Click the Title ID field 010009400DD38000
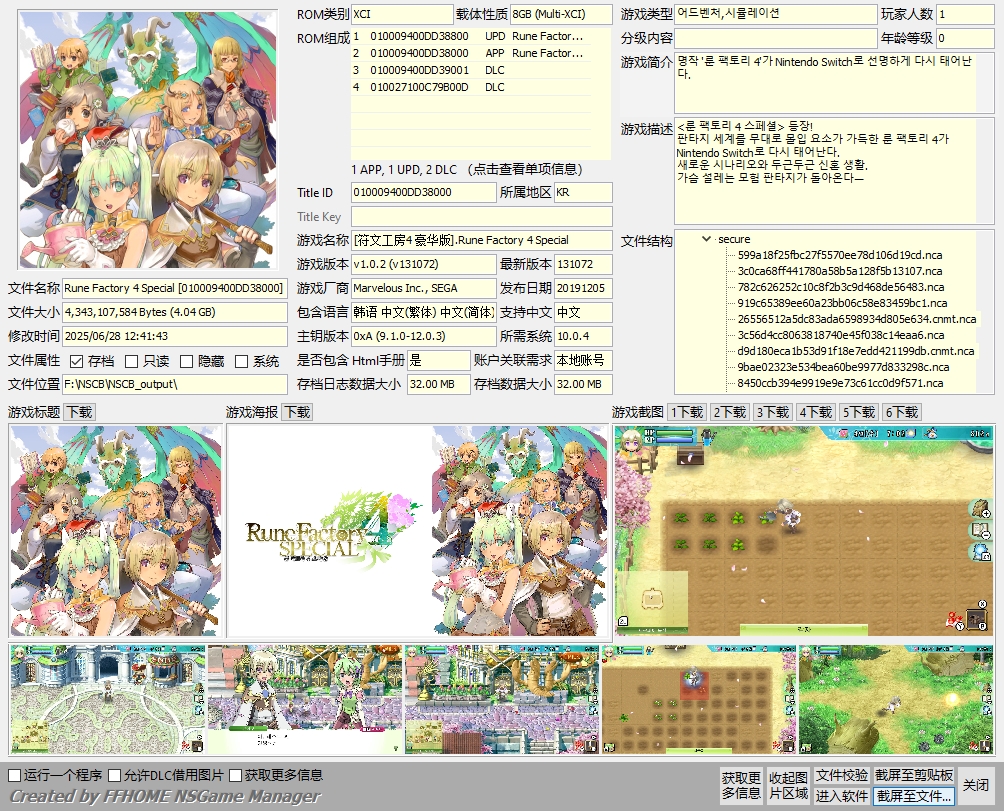1004x811 pixels. 423,192
